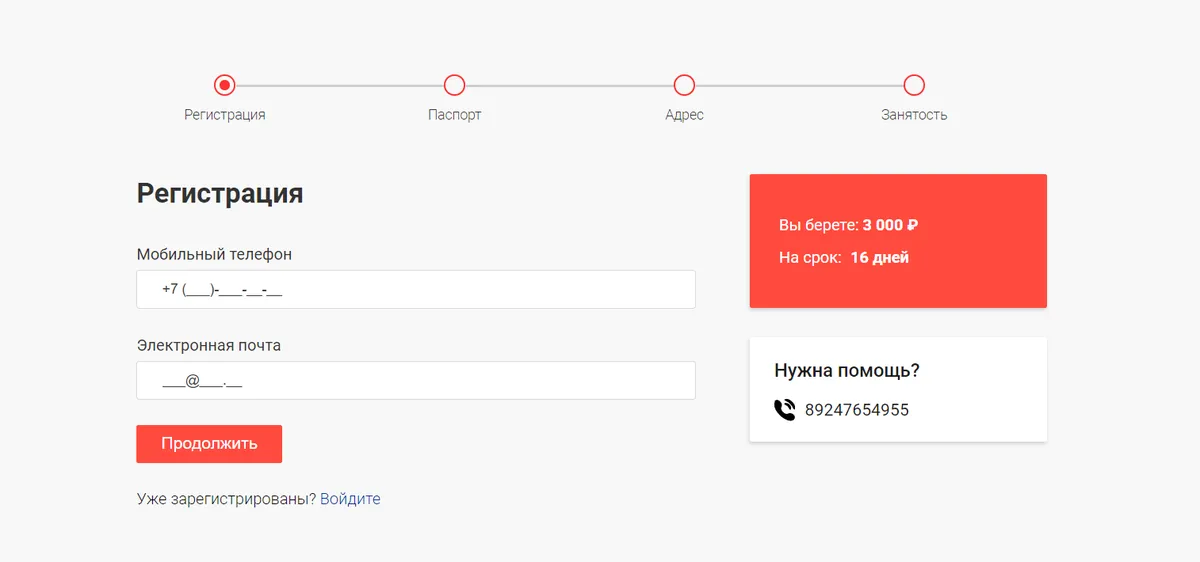Click the Регистрация page heading
The height and width of the screenshot is (562, 1200).
(220, 193)
